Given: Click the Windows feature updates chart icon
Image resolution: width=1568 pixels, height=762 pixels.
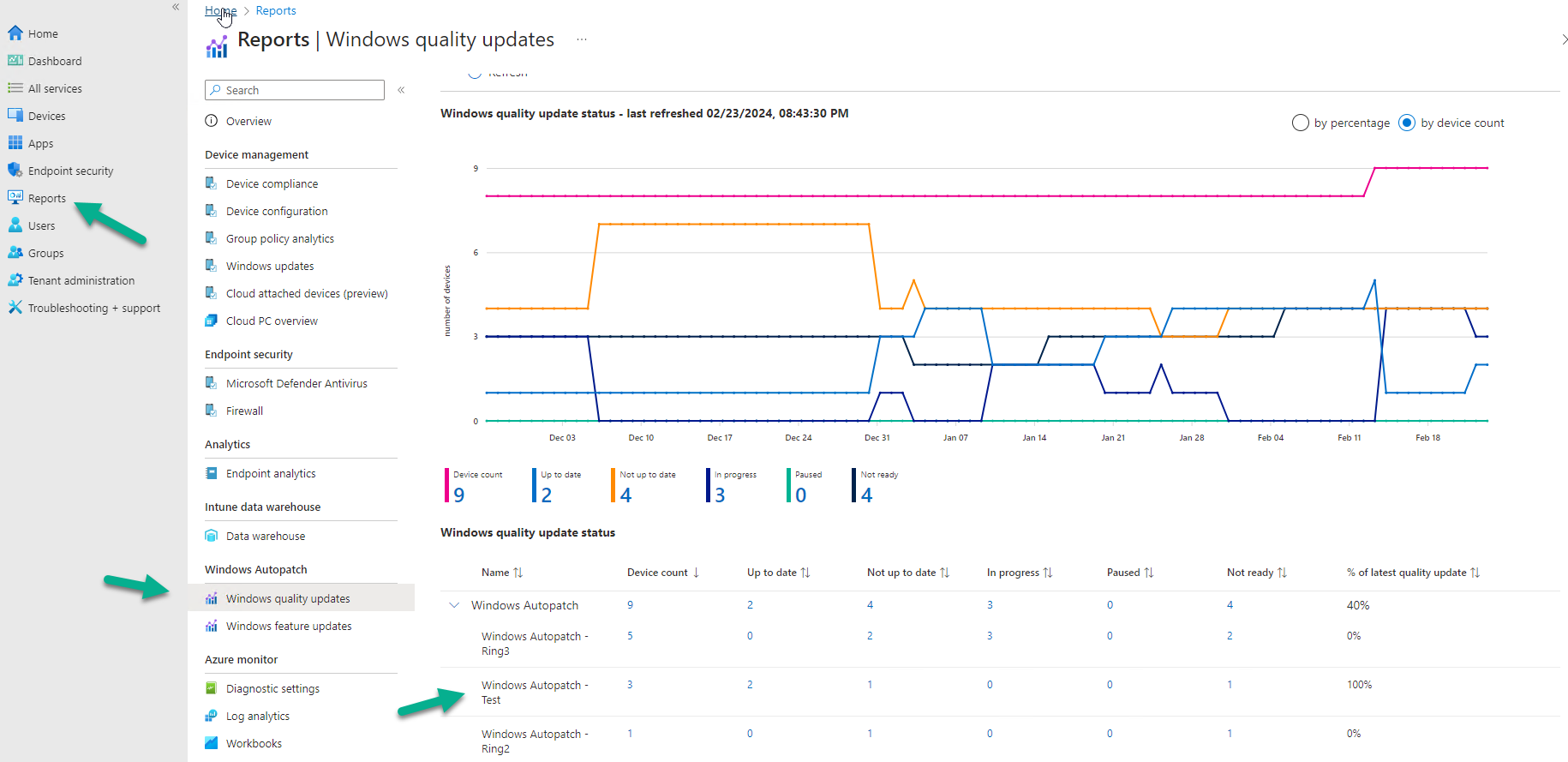Looking at the screenshot, I should click(x=212, y=626).
